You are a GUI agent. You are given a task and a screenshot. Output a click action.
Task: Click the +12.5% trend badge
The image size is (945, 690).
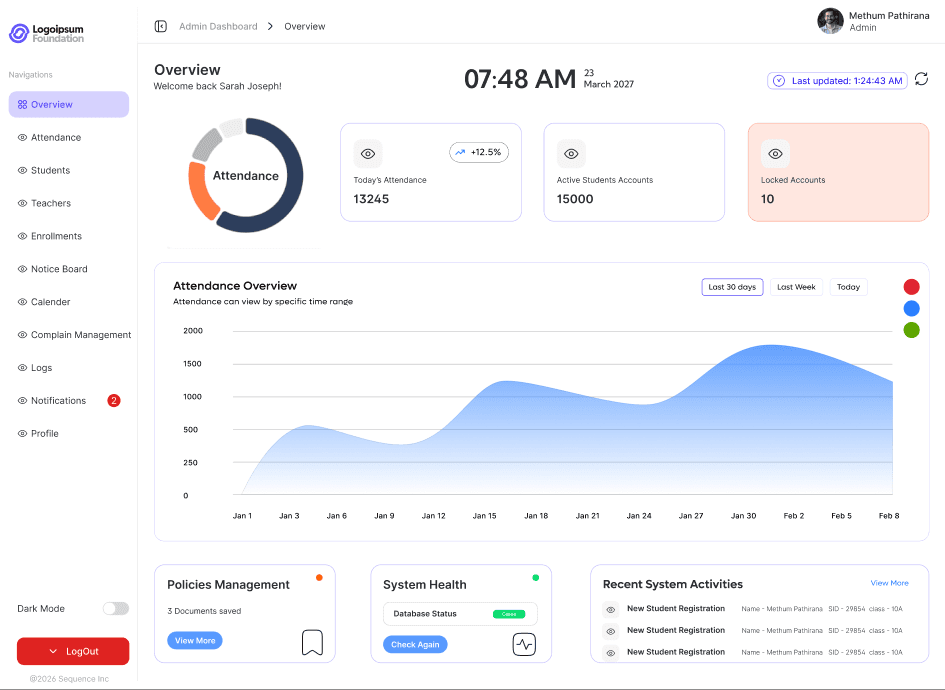tap(479, 152)
